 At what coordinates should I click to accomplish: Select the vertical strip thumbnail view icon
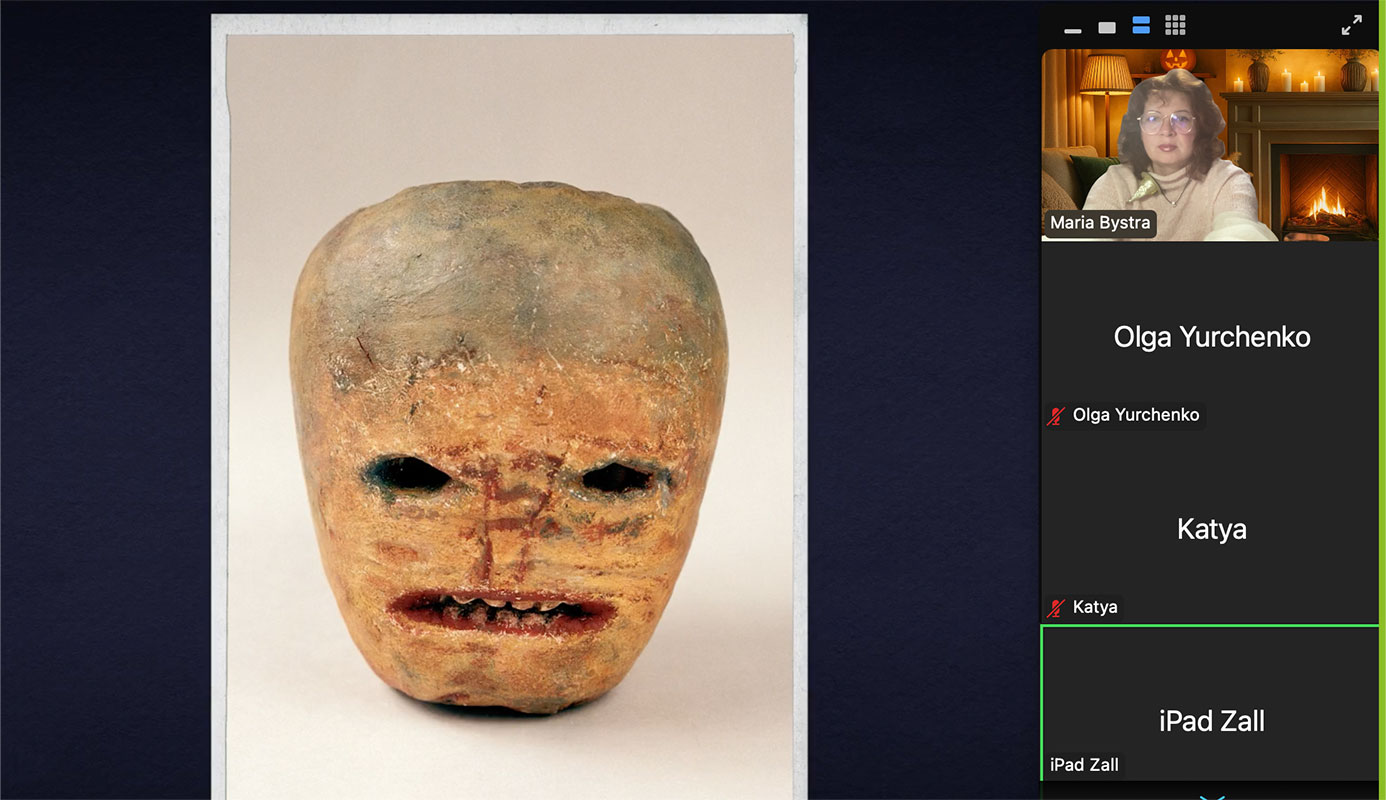(x=1141, y=26)
